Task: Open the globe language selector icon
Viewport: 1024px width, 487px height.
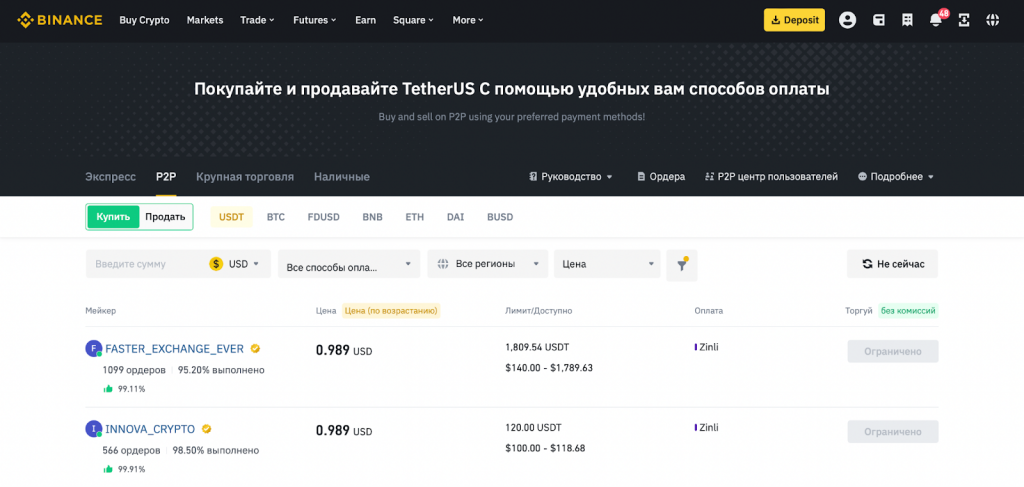Action: coord(993,20)
